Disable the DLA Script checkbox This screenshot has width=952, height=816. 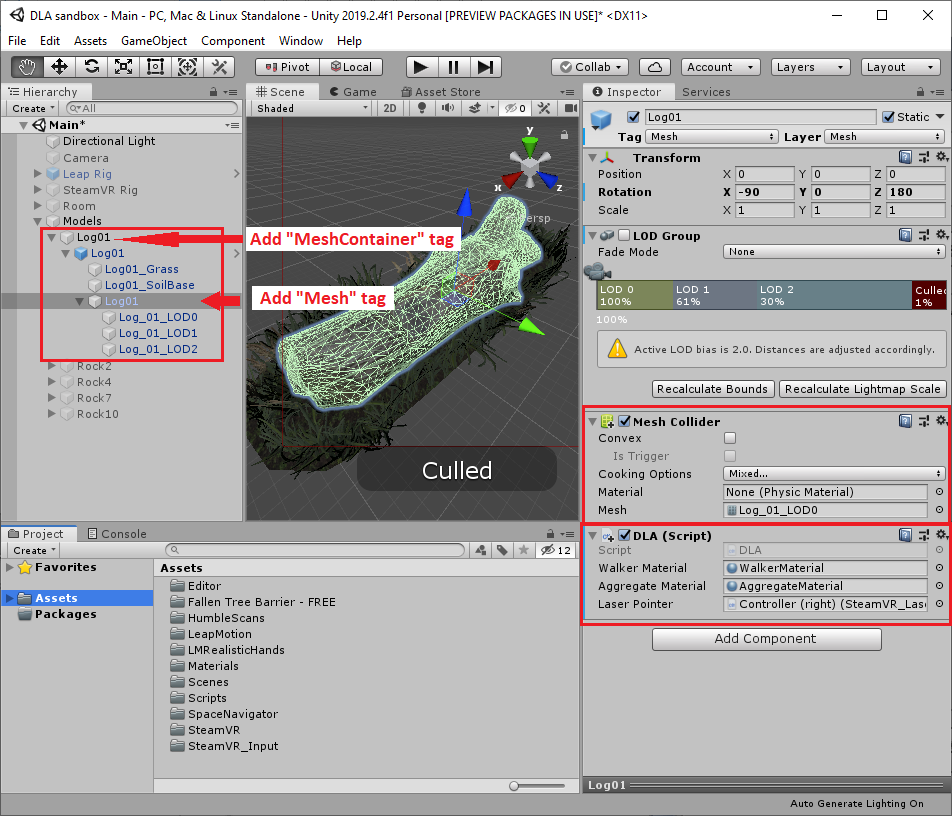click(624, 535)
